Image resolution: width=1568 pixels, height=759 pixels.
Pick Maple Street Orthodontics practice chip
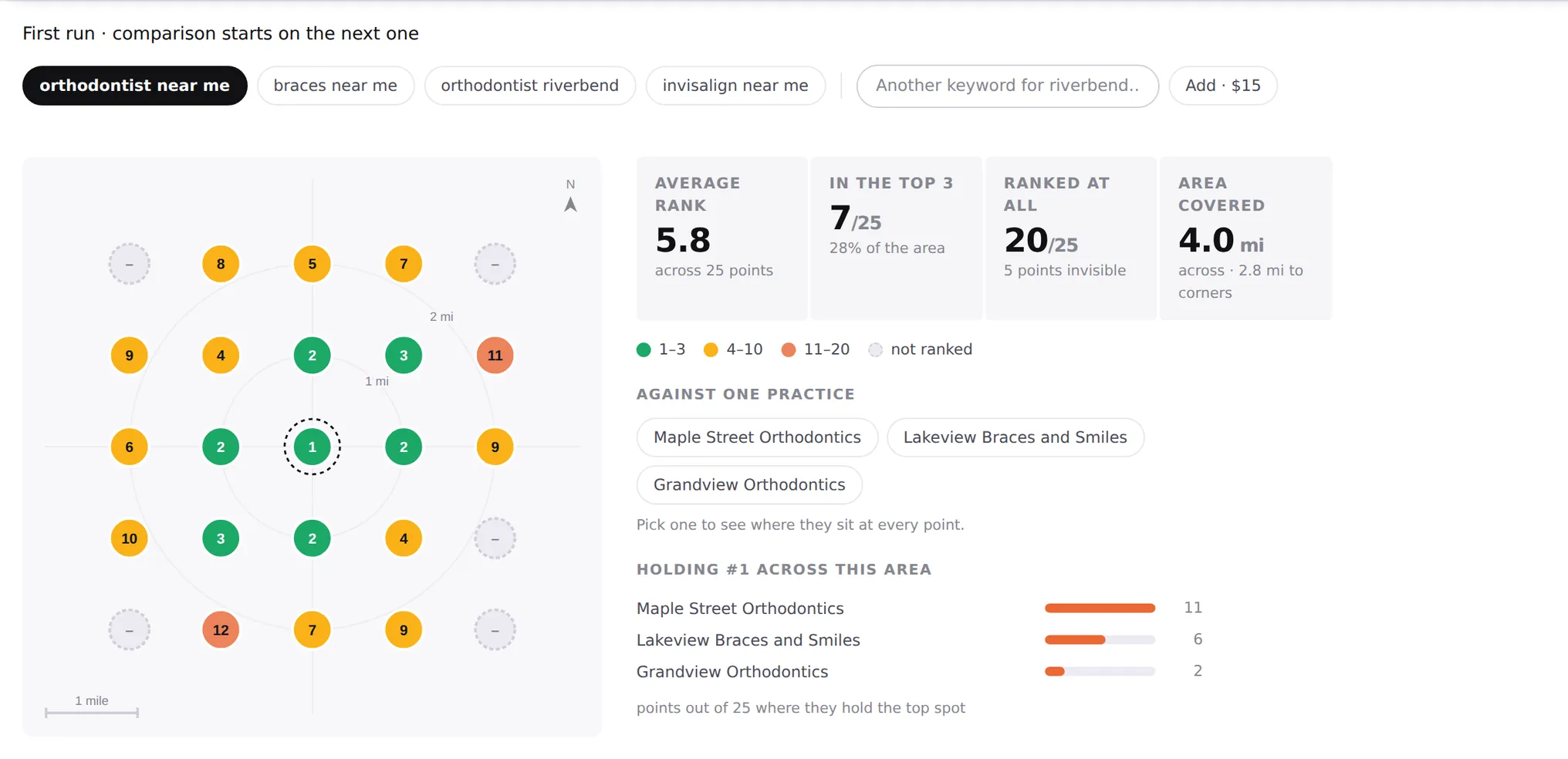757,437
